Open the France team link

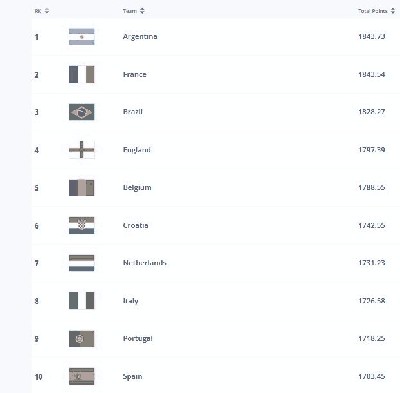coord(134,74)
